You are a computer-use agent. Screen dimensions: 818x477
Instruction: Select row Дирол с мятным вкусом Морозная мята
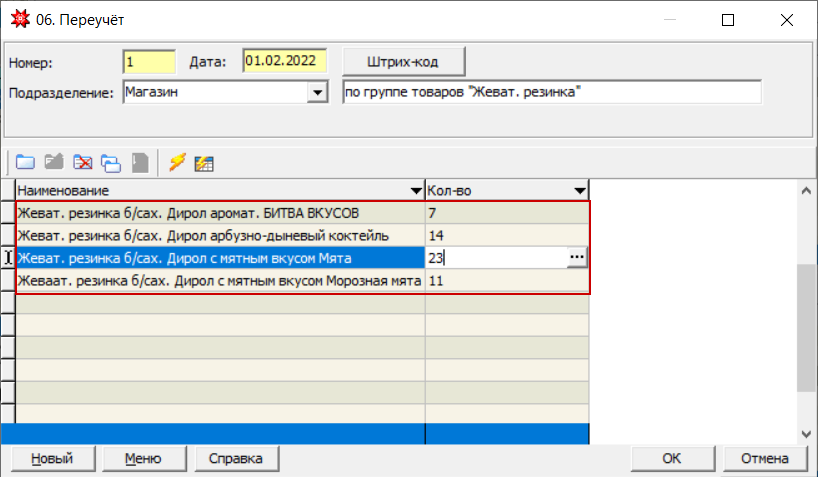click(220, 281)
